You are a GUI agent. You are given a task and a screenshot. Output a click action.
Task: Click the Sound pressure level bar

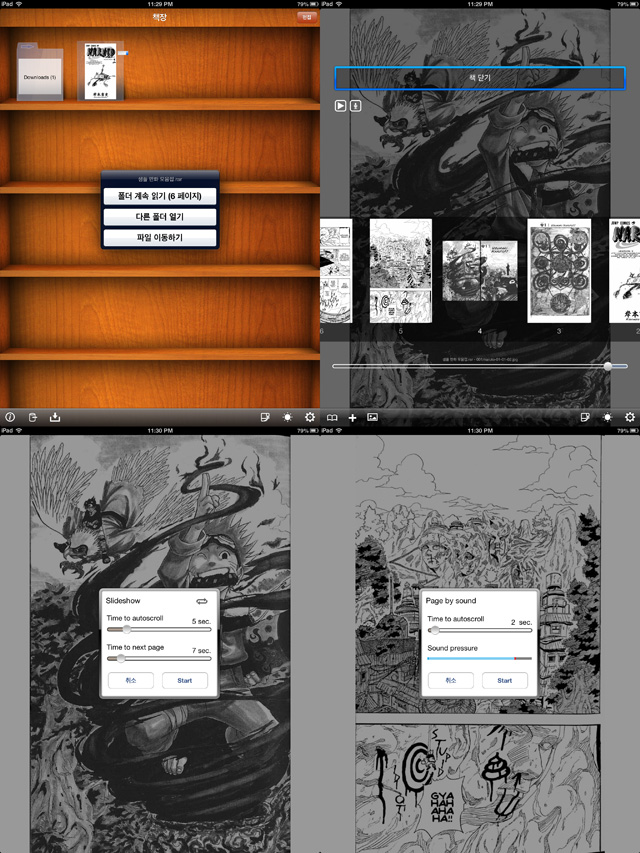coord(479,658)
